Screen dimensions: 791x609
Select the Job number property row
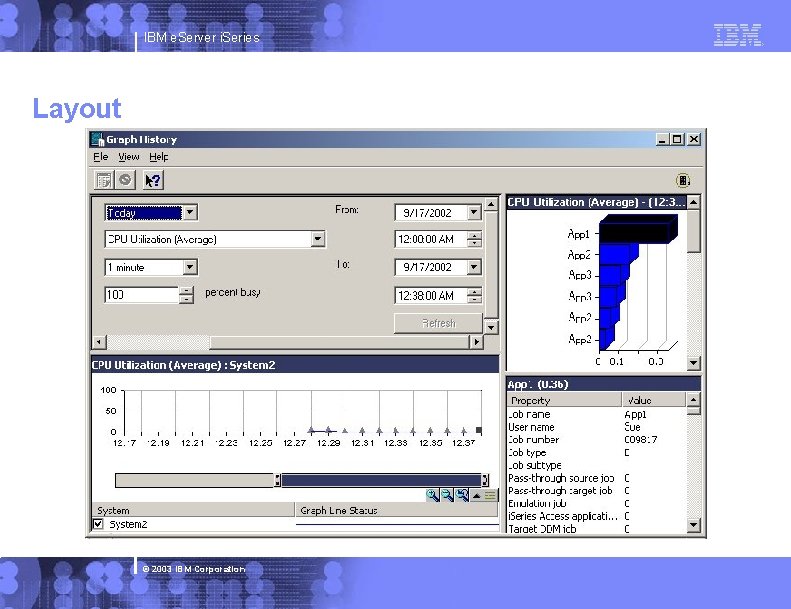[x=596, y=439]
